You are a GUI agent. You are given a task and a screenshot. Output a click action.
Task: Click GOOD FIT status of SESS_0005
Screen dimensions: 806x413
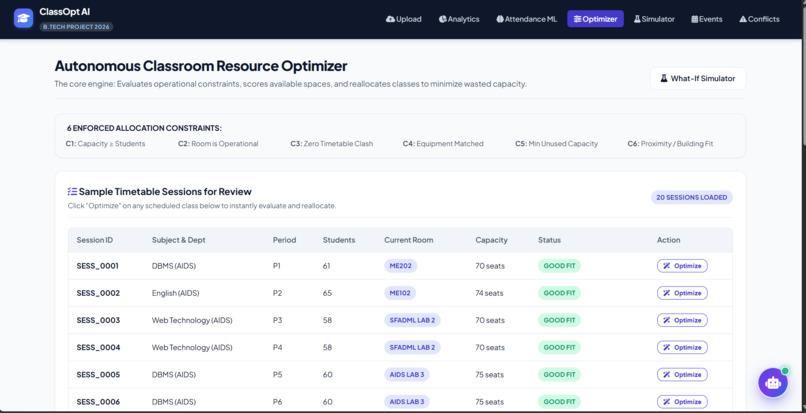click(x=559, y=374)
